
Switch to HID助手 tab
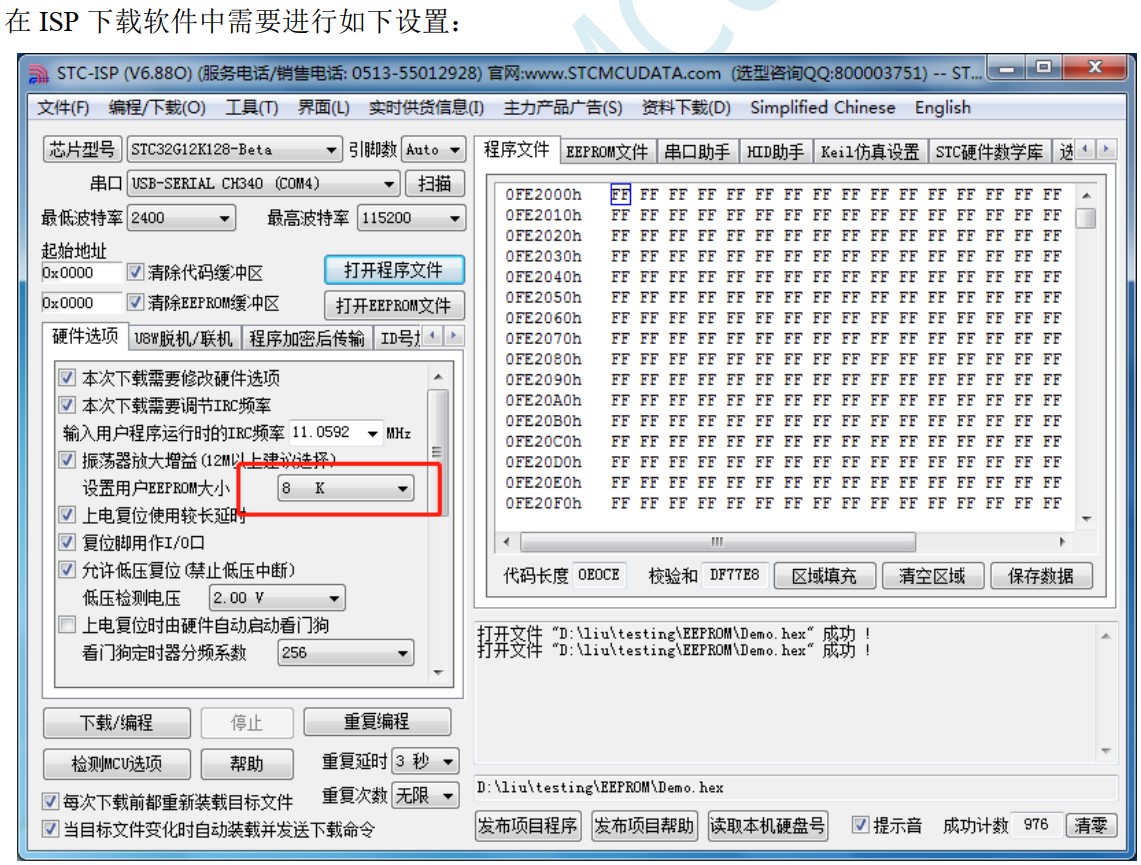(x=776, y=151)
